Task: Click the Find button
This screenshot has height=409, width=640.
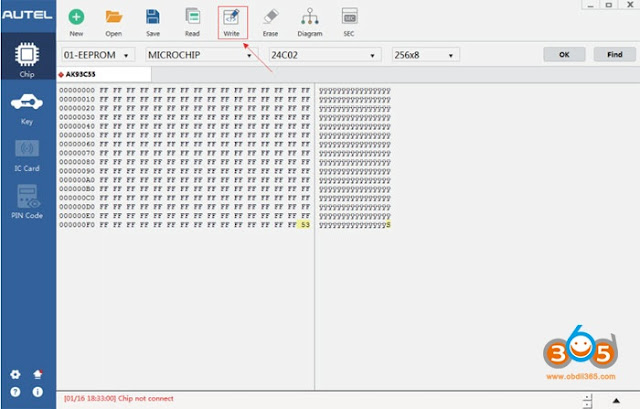Action: tap(614, 54)
